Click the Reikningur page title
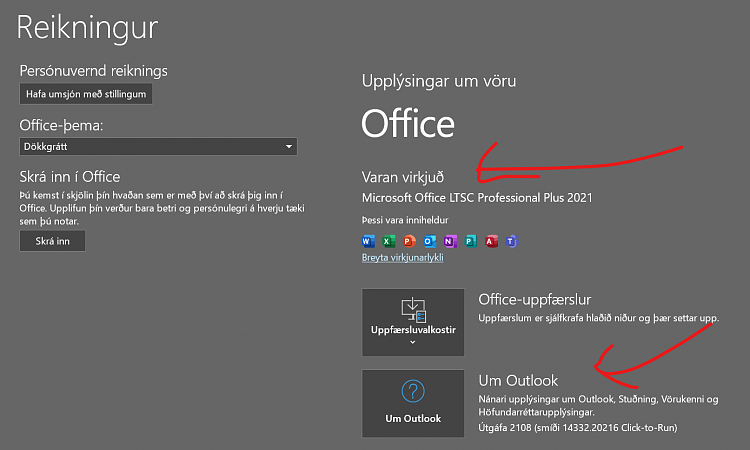750x450 pixels. (87, 28)
